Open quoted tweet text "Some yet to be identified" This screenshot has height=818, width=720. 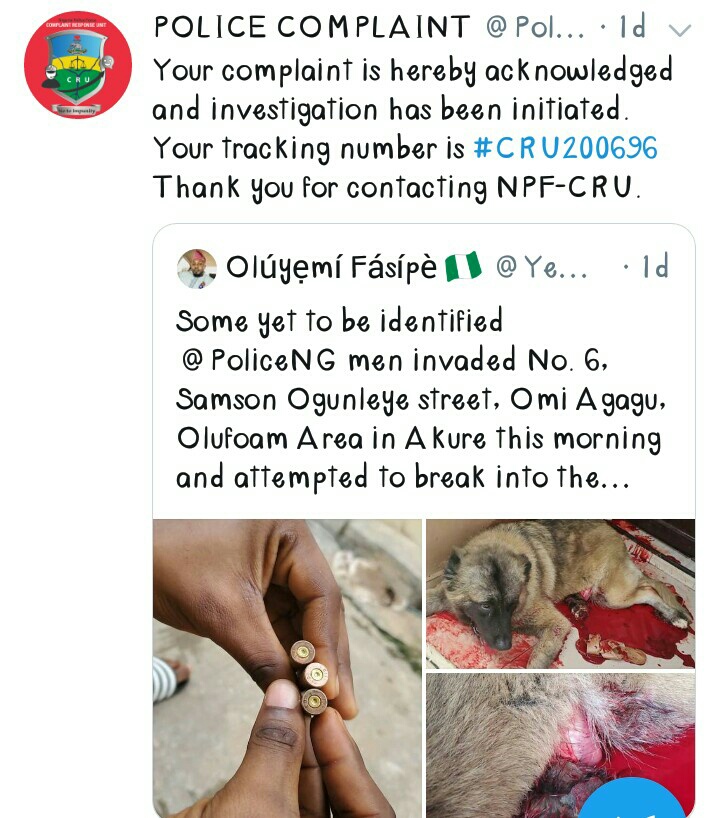point(340,321)
